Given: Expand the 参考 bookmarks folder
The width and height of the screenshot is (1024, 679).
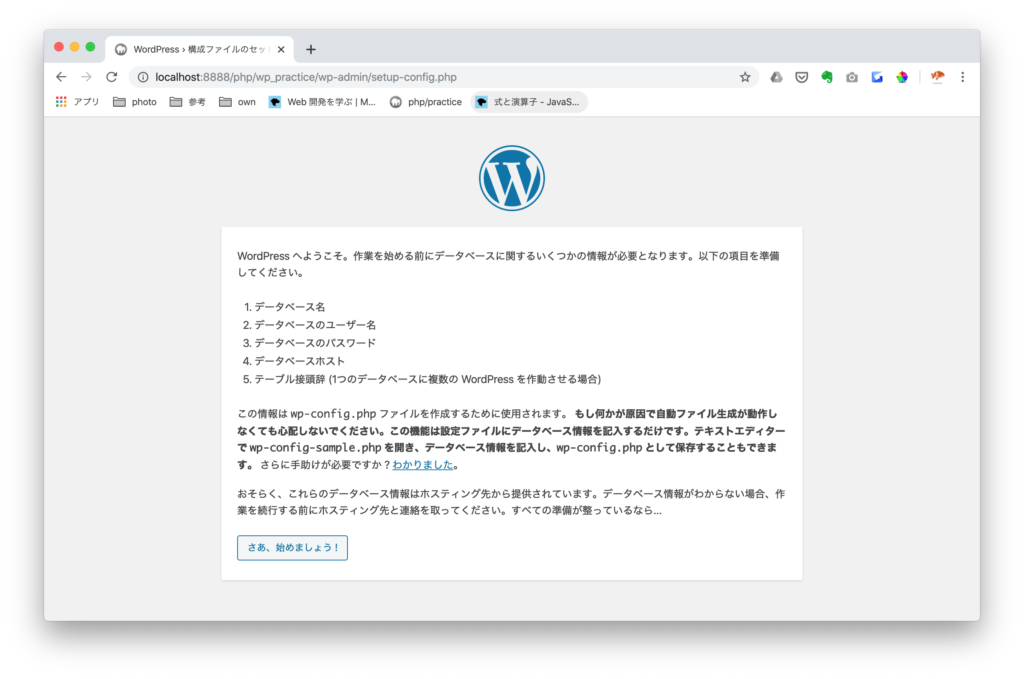Looking at the screenshot, I should tap(187, 102).
